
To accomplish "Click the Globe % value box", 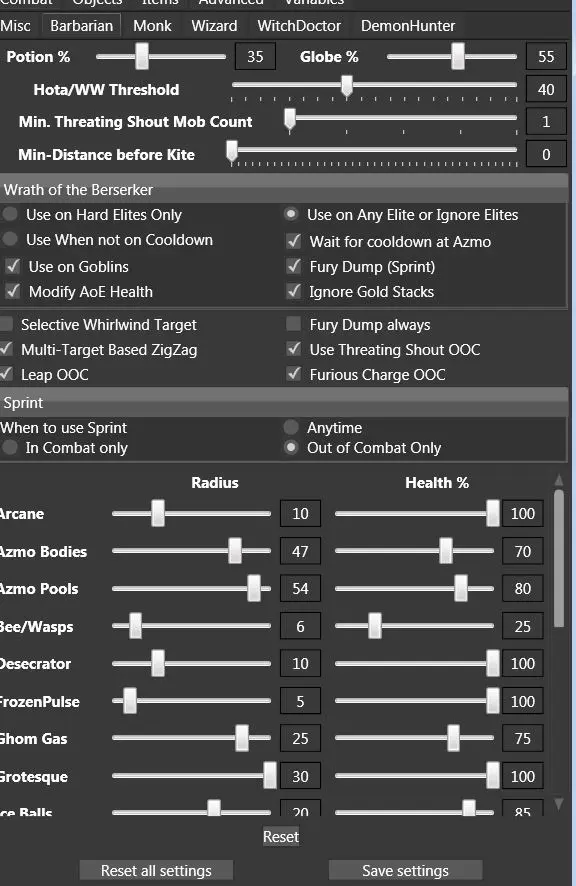I will [546, 57].
